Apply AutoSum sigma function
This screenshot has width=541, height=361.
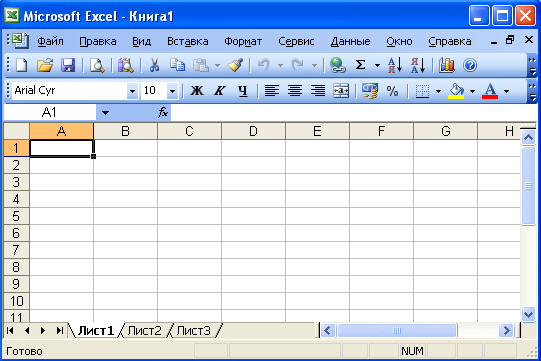tap(360, 65)
